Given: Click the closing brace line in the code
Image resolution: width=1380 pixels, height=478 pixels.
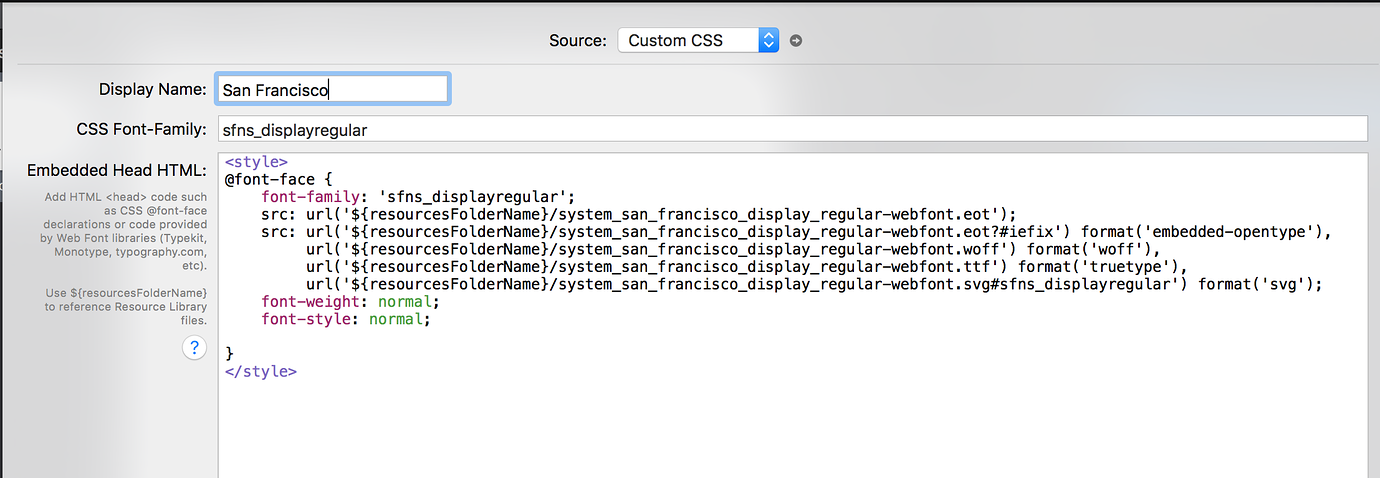Looking at the screenshot, I should (229, 353).
